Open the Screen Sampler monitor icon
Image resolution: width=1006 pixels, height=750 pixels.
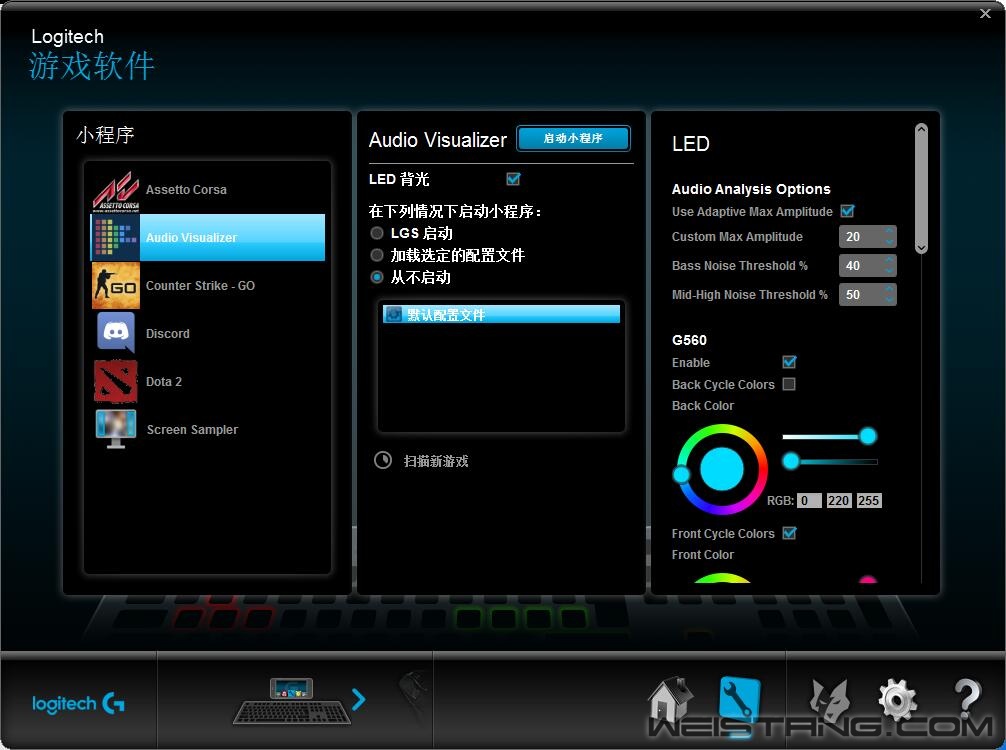(115, 429)
